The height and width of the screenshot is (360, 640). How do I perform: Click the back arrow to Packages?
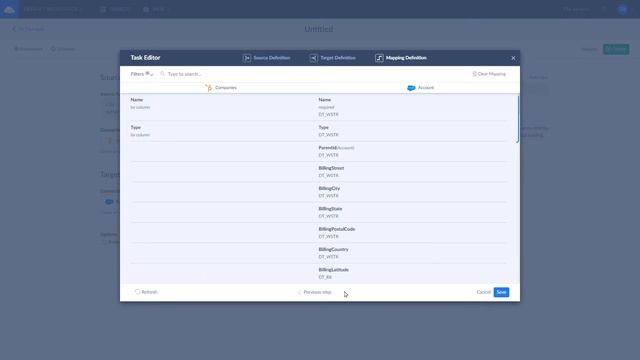(14, 29)
